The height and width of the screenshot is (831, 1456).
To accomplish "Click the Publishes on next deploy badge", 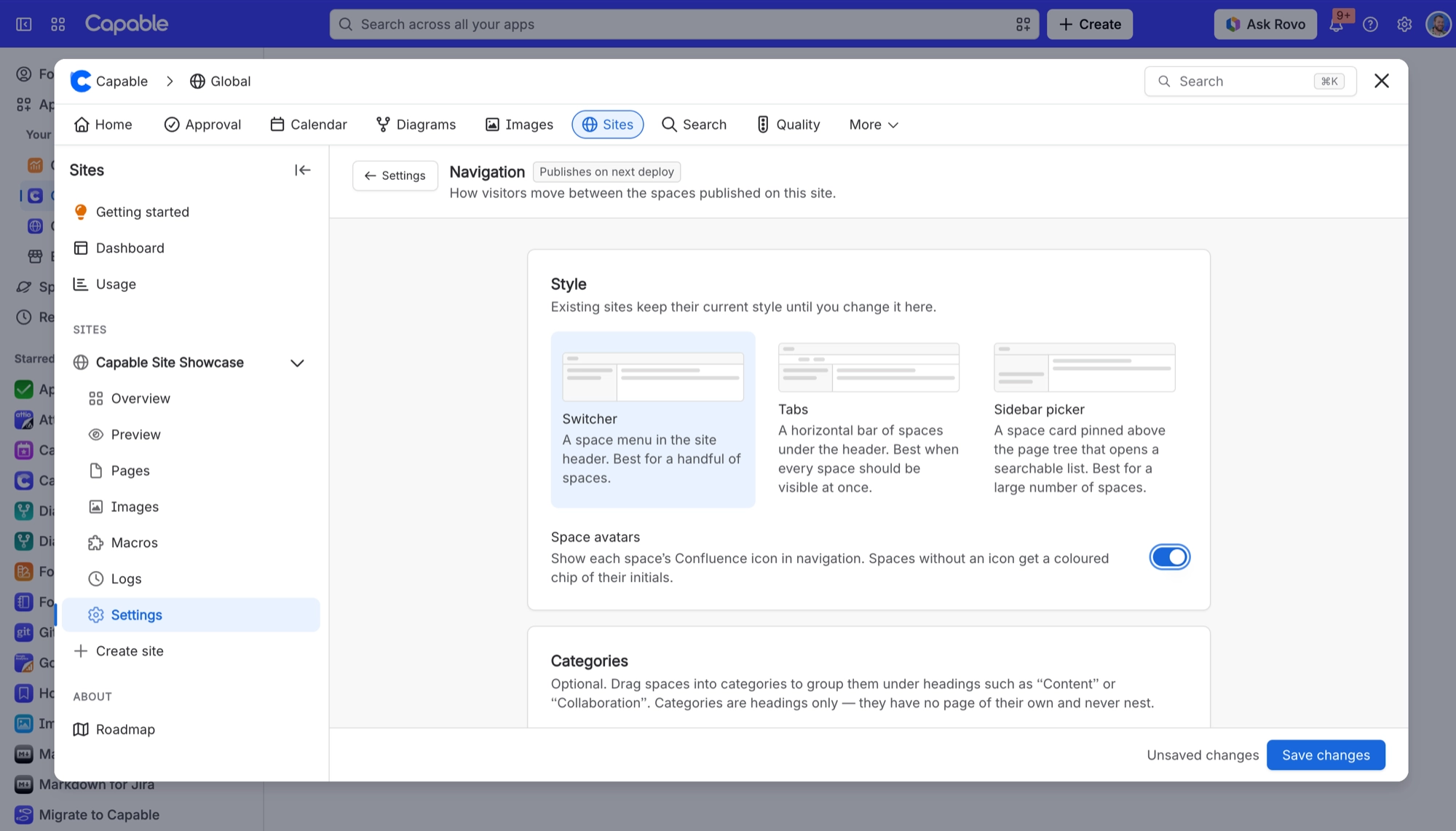I will 606,172.
